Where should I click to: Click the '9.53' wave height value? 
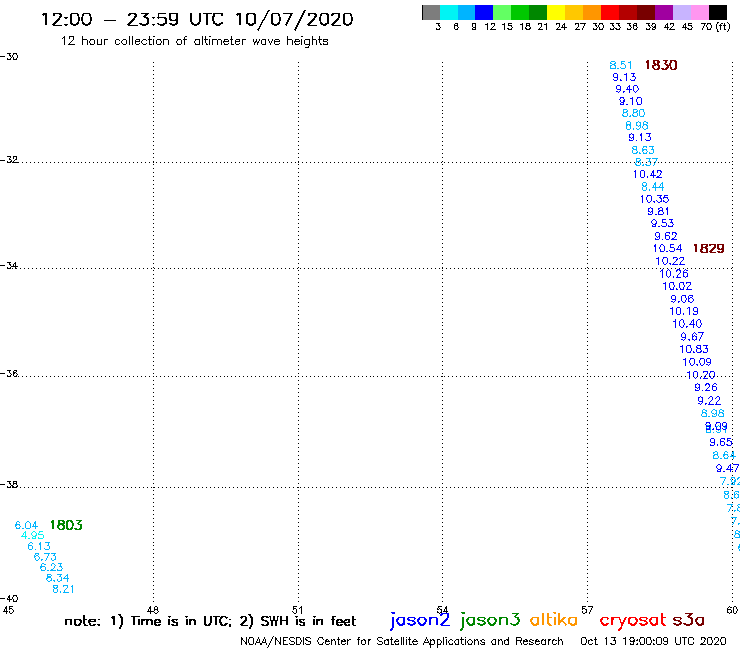coord(662,223)
